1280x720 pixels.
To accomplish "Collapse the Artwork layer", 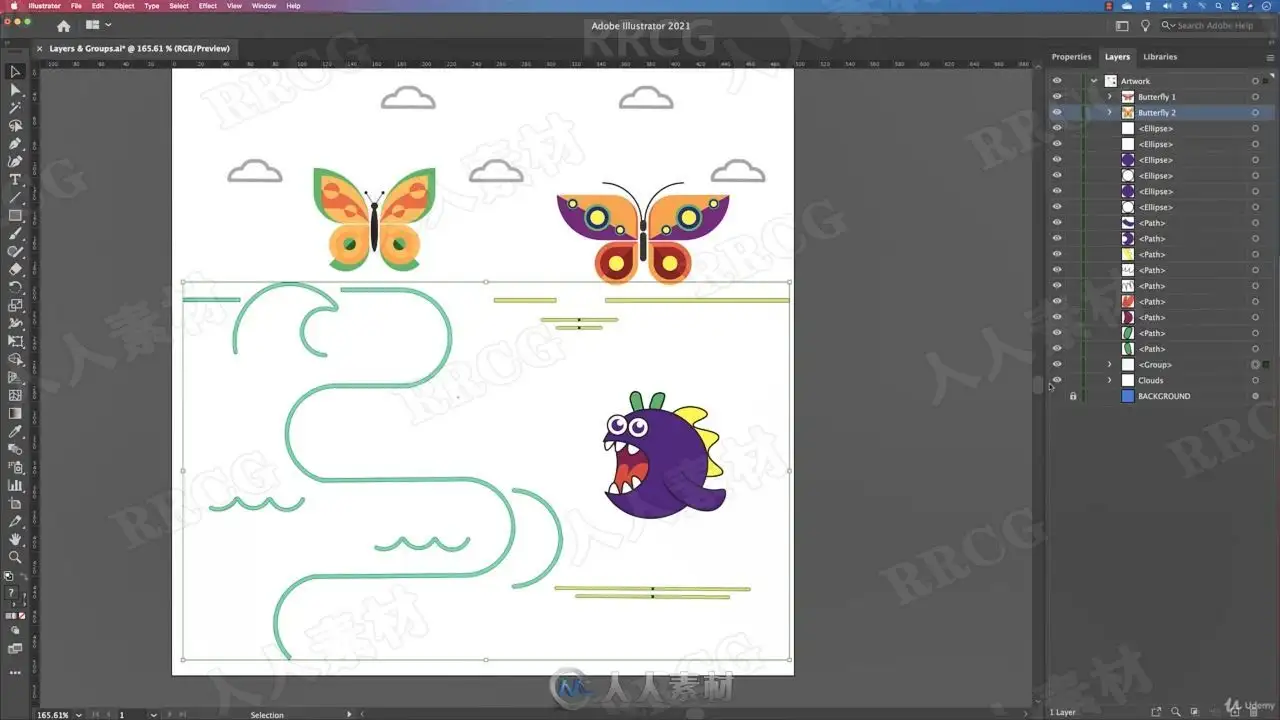I will tap(1094, 81).
